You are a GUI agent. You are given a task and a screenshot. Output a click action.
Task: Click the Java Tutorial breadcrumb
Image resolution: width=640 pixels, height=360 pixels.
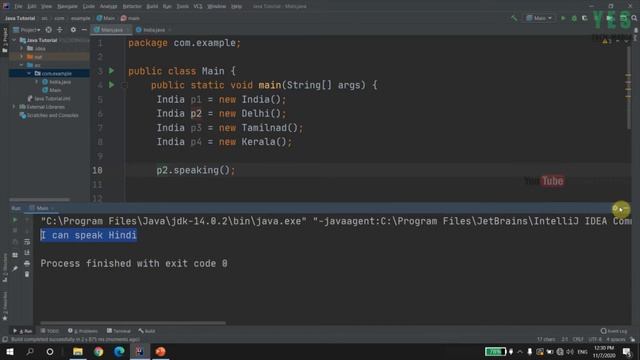coord(20,18)
